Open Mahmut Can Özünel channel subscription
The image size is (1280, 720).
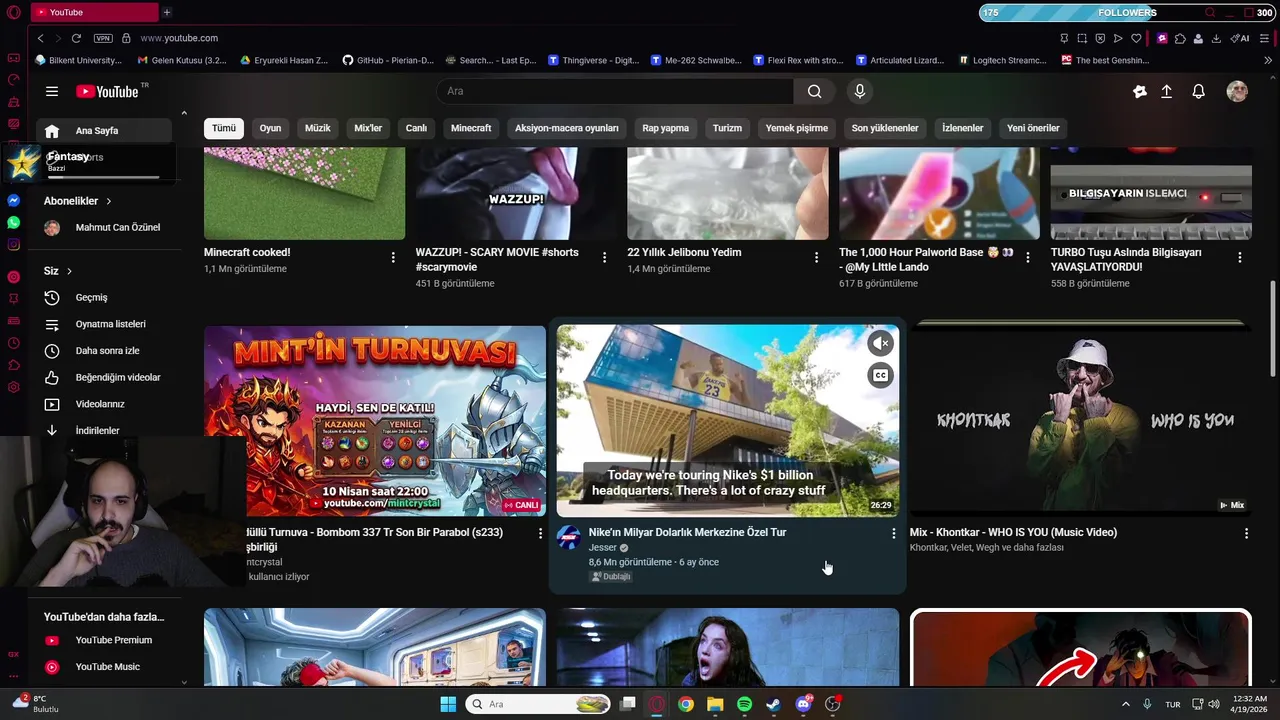click(x=104, y=228)
